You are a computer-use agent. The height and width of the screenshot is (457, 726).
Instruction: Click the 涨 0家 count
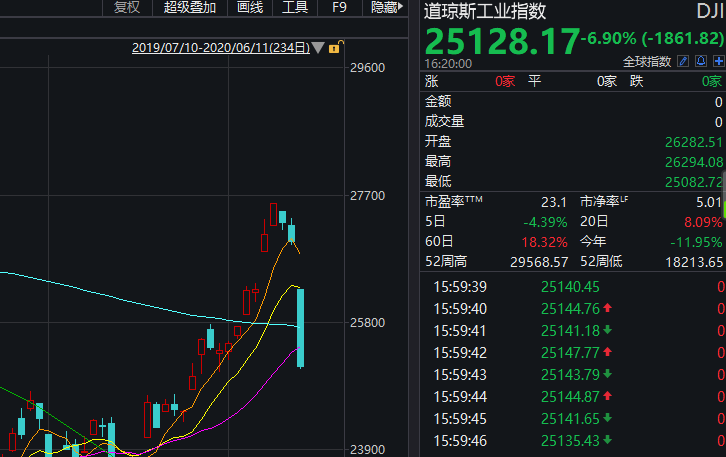[505, 81]
